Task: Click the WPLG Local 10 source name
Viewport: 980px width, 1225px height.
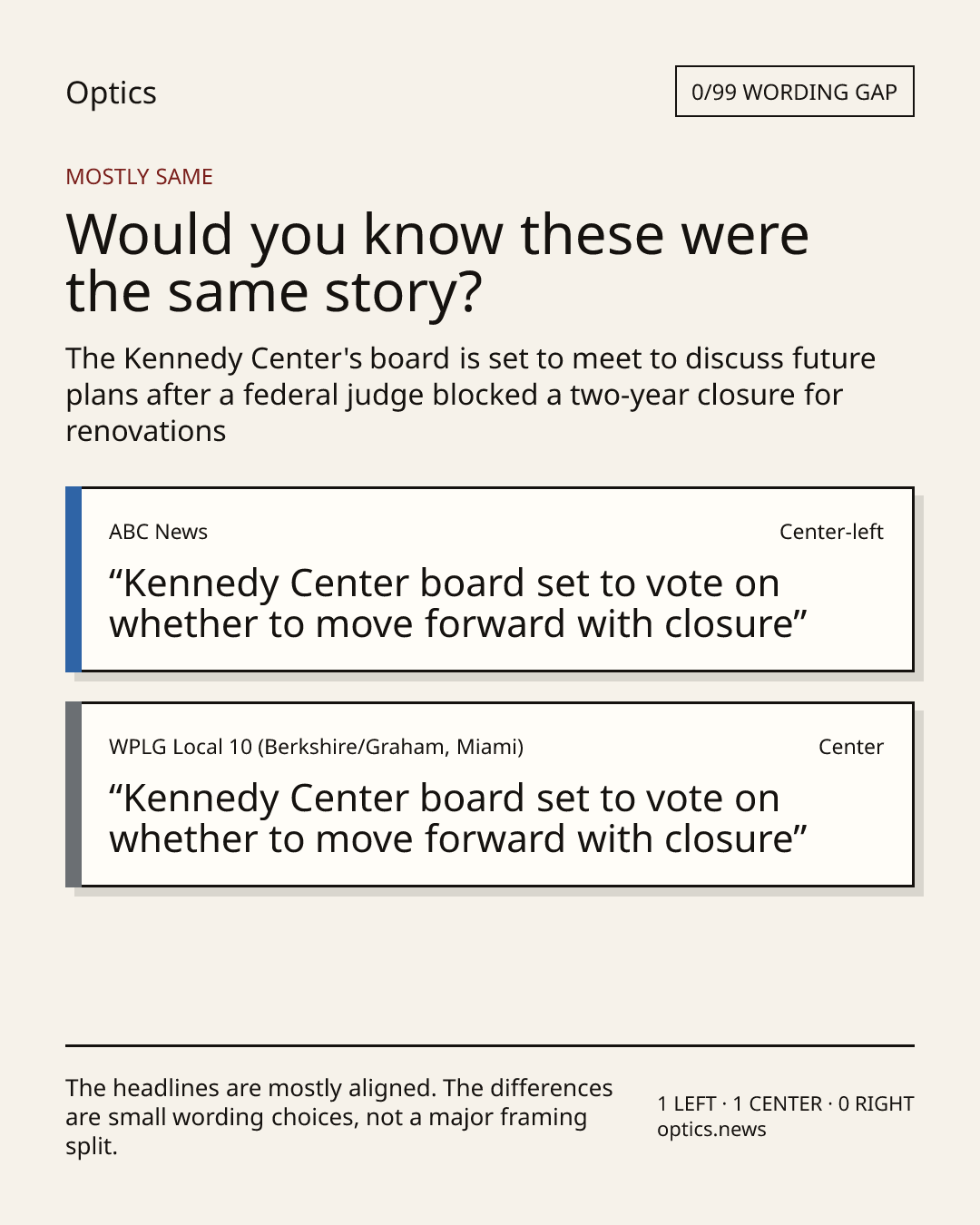Action: [x=316, y=747]
